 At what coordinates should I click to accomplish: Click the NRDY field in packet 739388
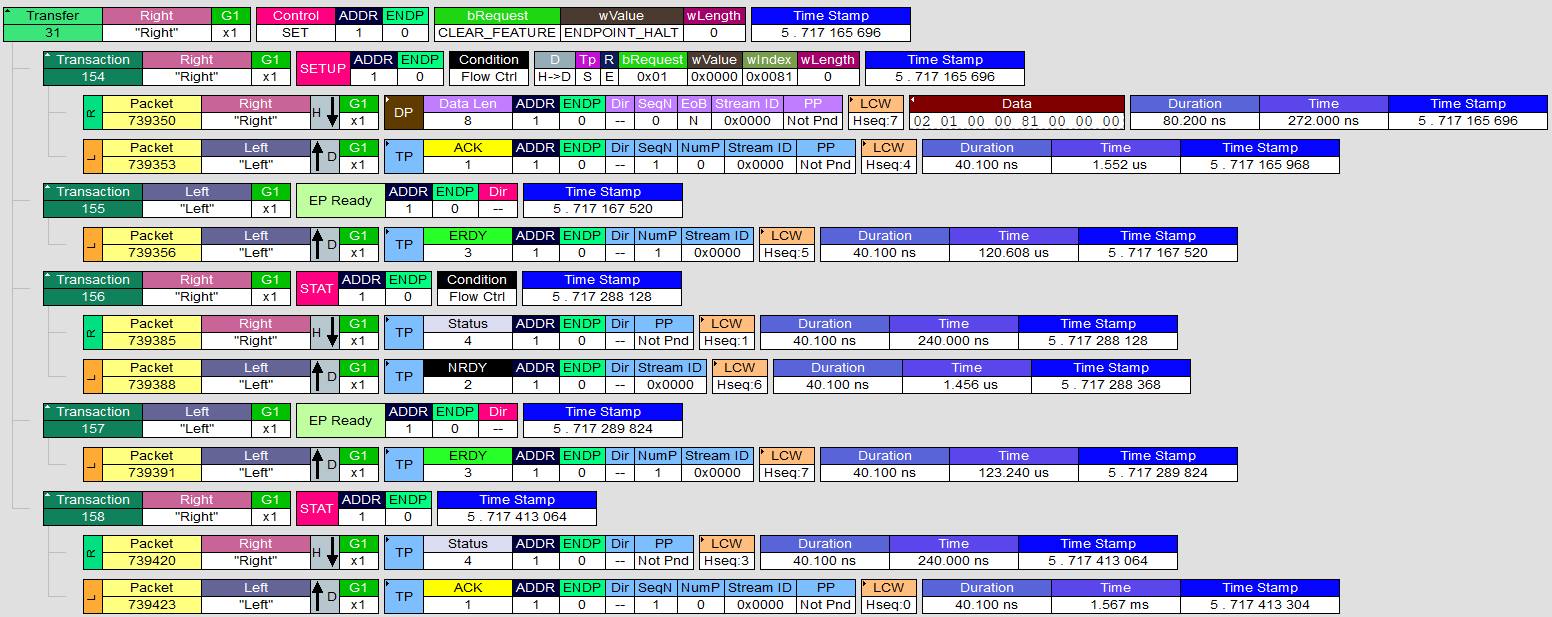pyautogui.click(x=468, y=376)
